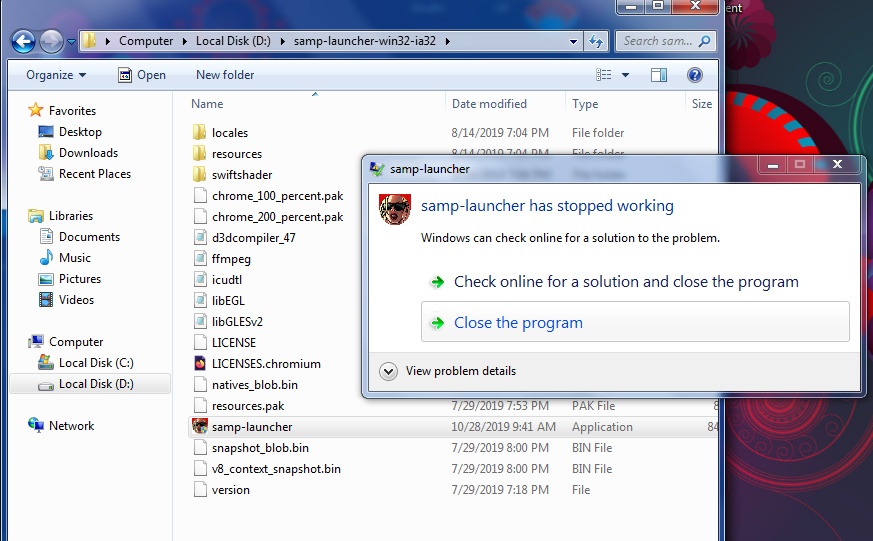The image size is (873, 541).
Task: Expand arrow after samp-launcher-win32-ia32 breadcrumb
Action: click(447, 42)
